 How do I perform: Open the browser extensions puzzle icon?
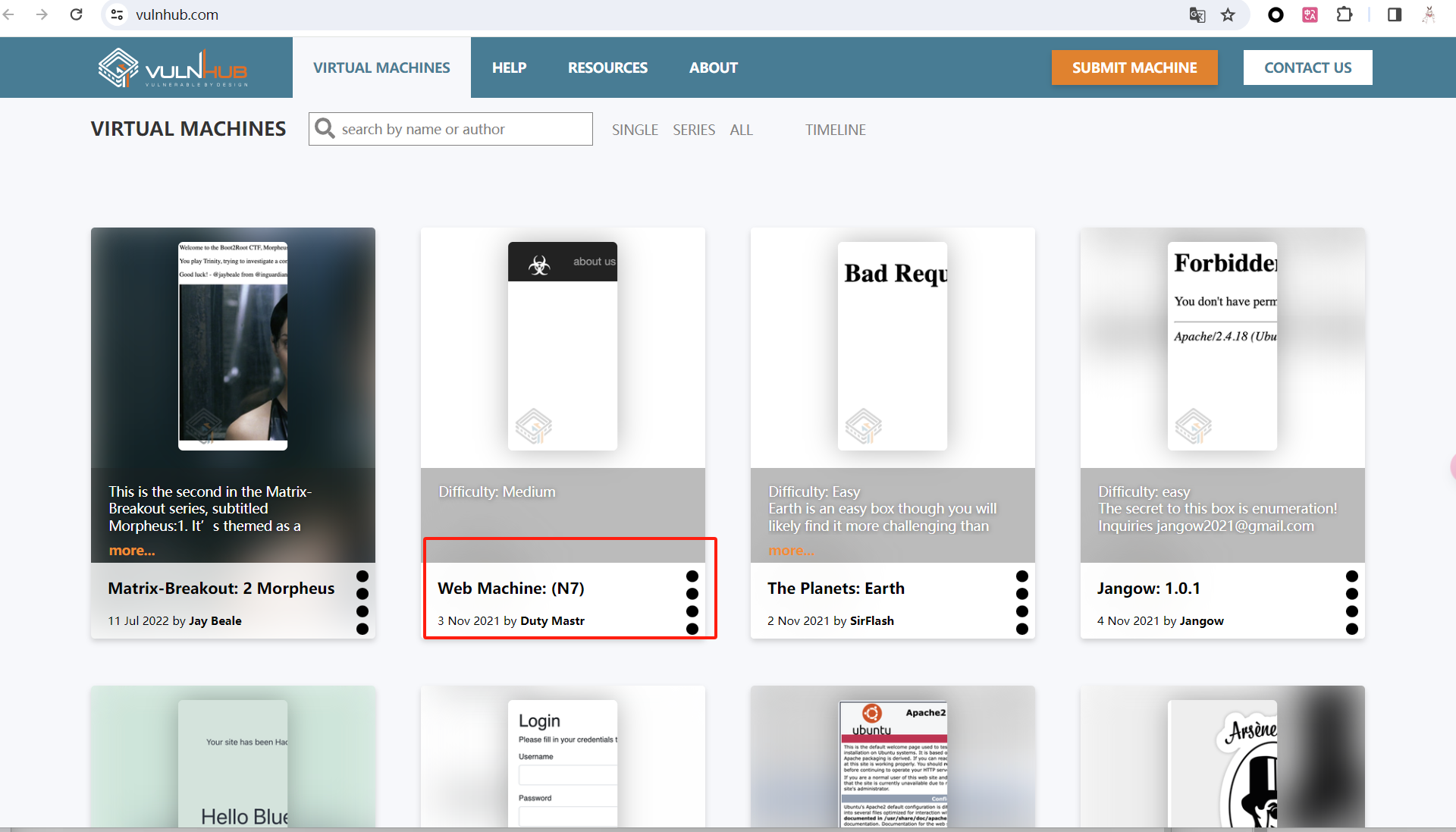(x=1344, y=14)
